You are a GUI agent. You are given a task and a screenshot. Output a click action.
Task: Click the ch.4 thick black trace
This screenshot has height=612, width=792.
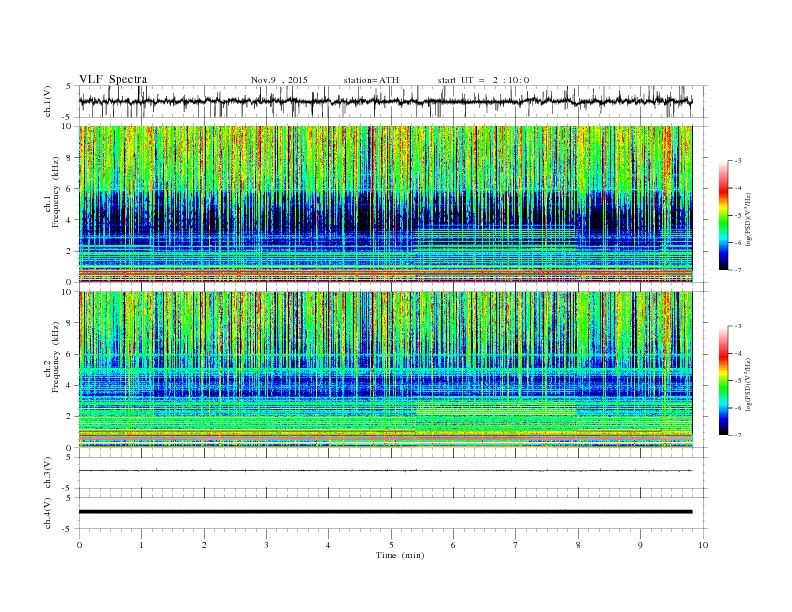coord(386,512)
